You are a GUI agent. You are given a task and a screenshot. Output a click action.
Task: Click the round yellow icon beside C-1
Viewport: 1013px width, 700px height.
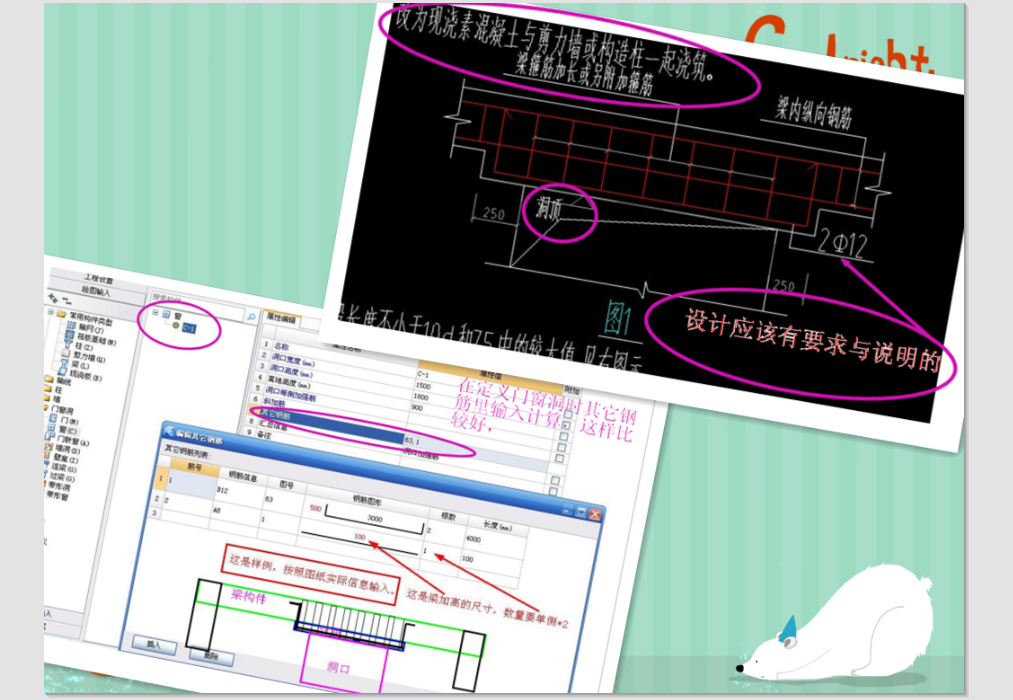coord(176,325)
